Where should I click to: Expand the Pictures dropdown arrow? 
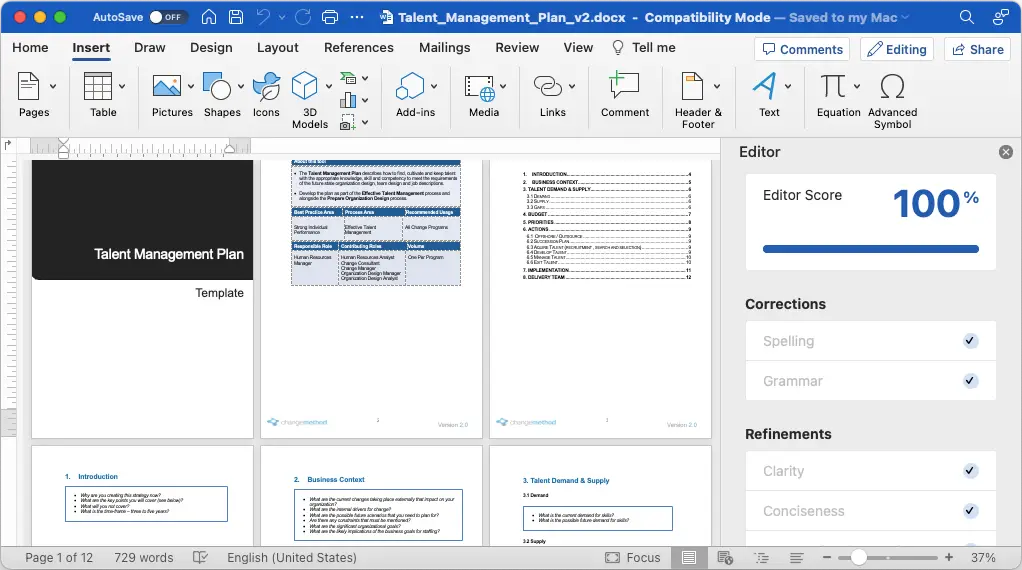coord(191,86)
